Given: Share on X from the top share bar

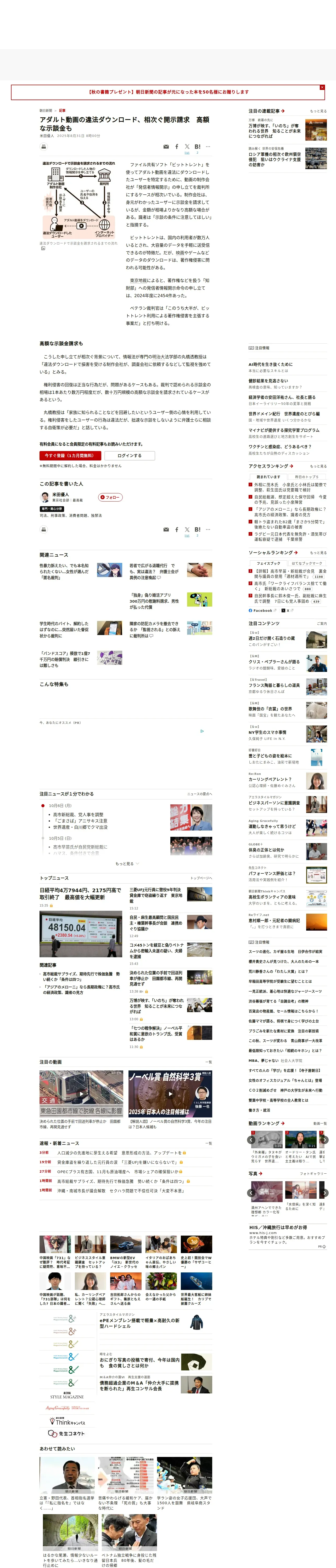Looking at the screenshot, I should coord(187,147).
